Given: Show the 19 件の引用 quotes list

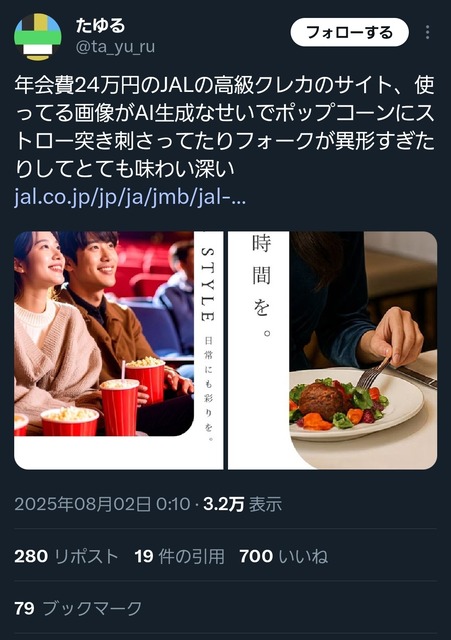Looking at the screenshot, I should click(x=180, y=556).
